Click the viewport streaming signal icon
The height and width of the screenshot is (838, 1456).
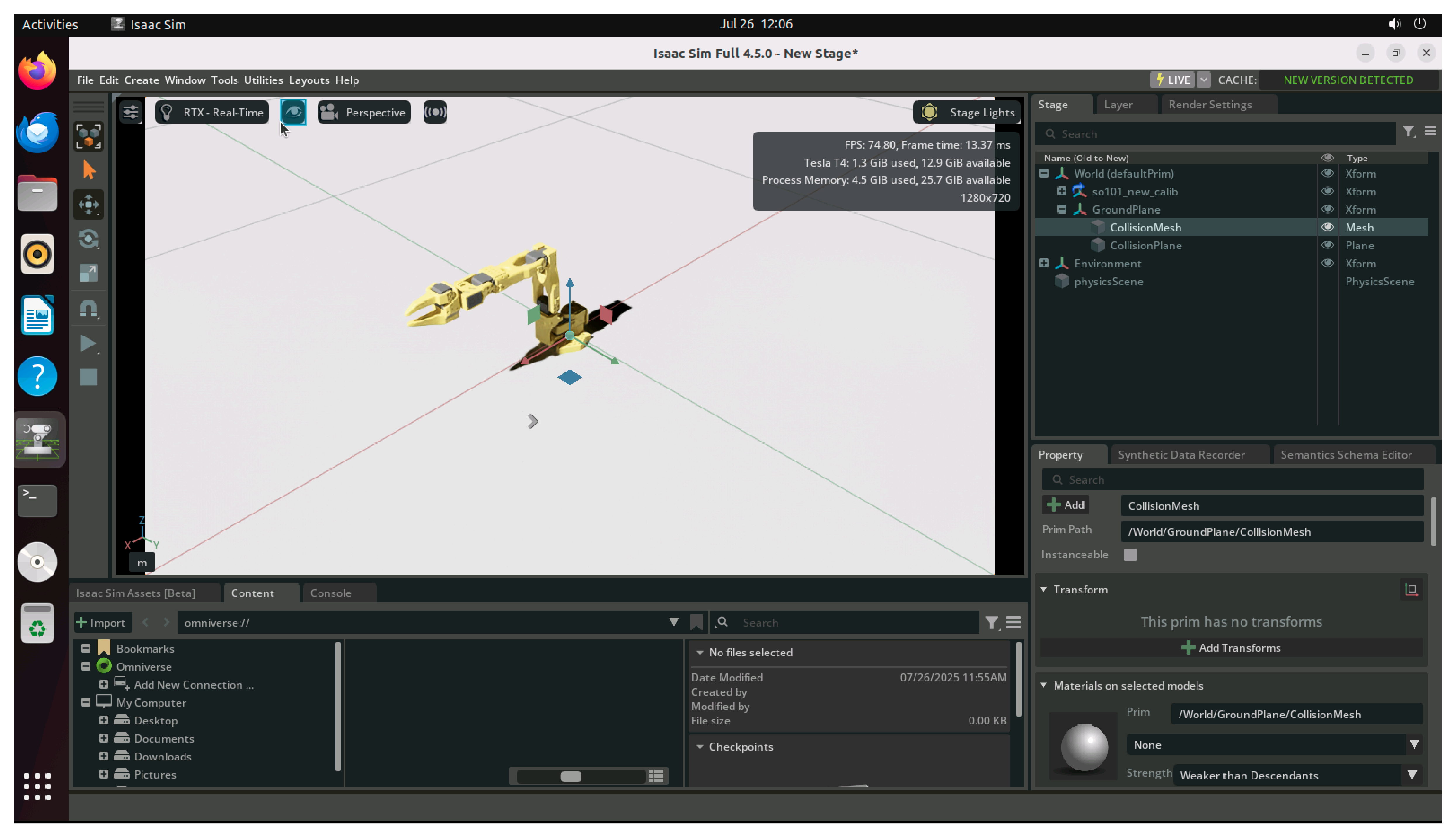(434, 112)
